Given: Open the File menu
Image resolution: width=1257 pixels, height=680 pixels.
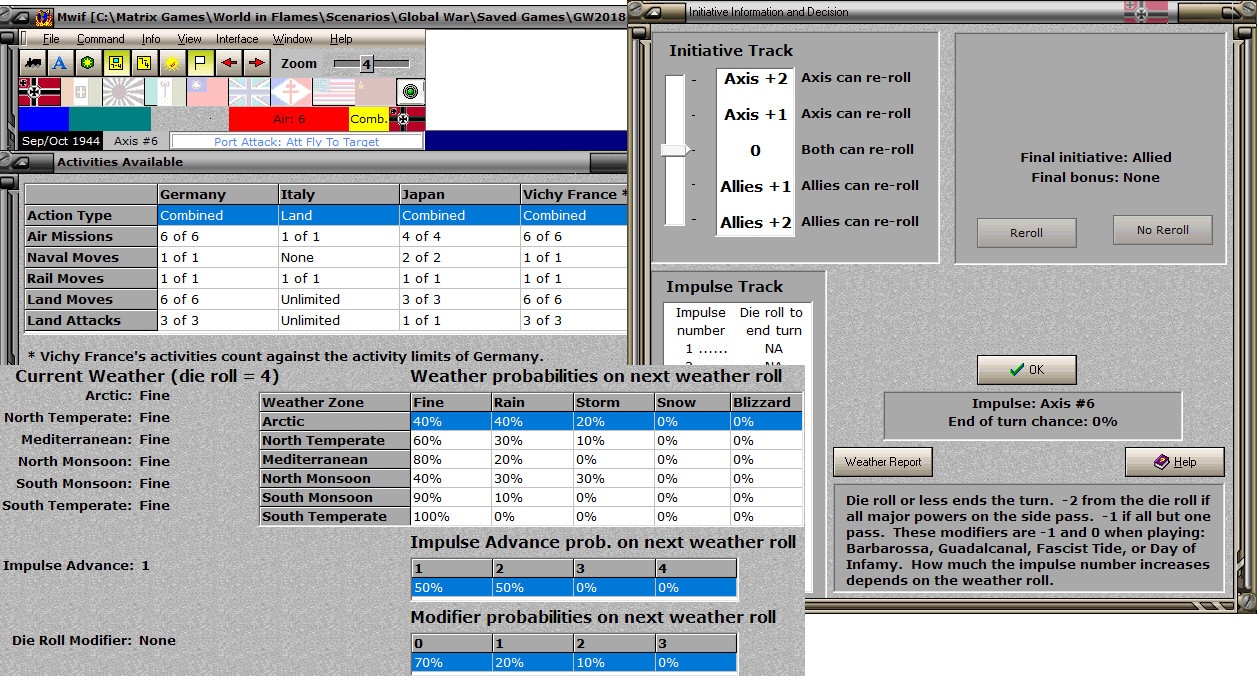Looking at the screenshot, I should [51, 39].
